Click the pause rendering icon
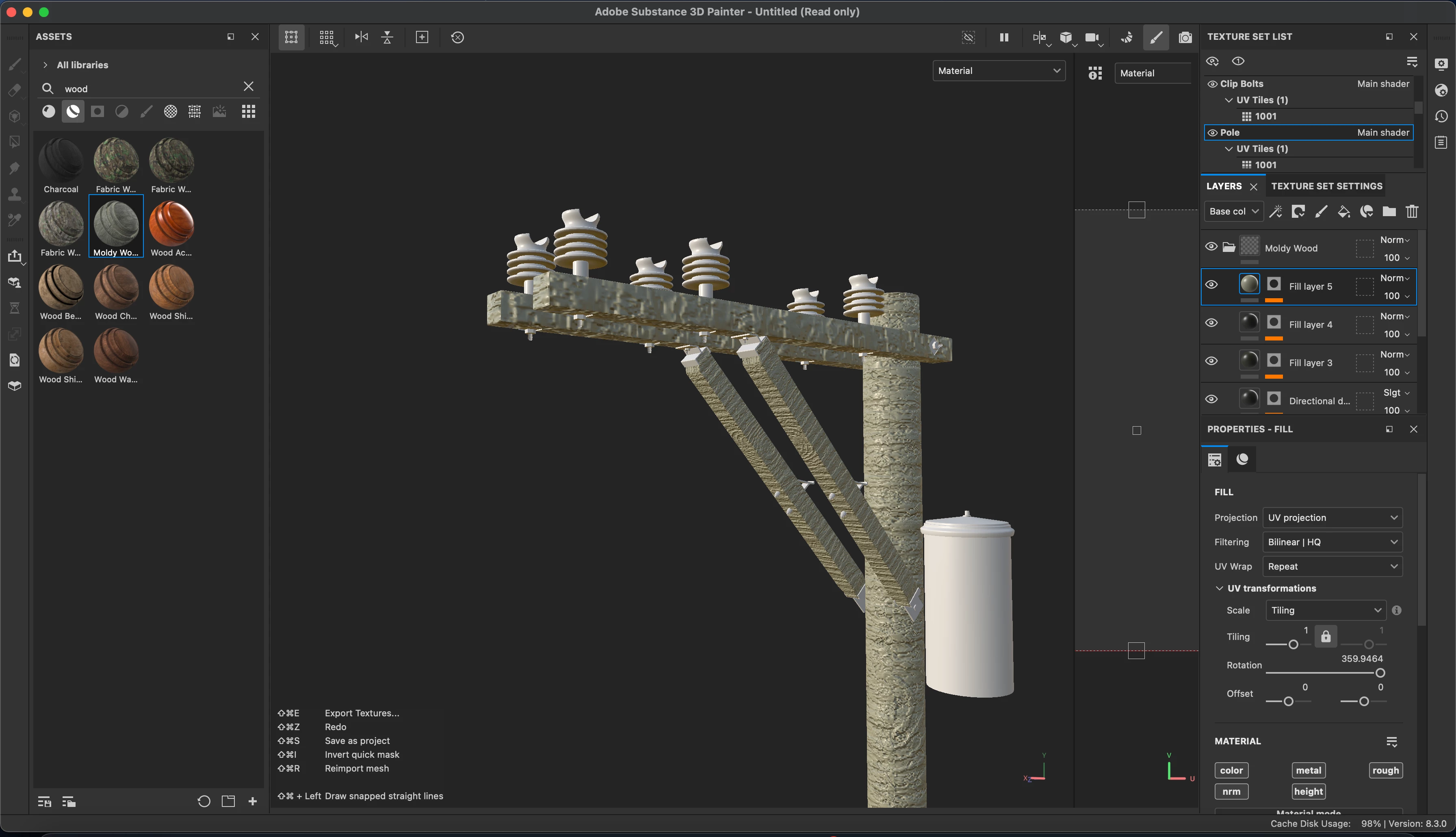 pos(1004,37)
